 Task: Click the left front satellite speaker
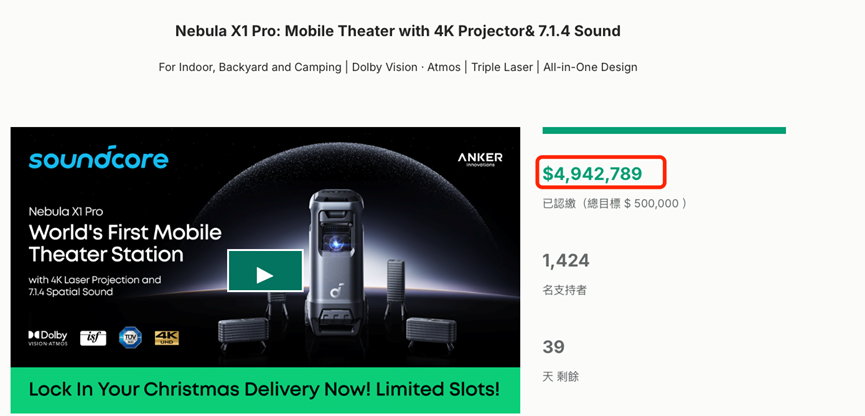[x=243, y=333]
